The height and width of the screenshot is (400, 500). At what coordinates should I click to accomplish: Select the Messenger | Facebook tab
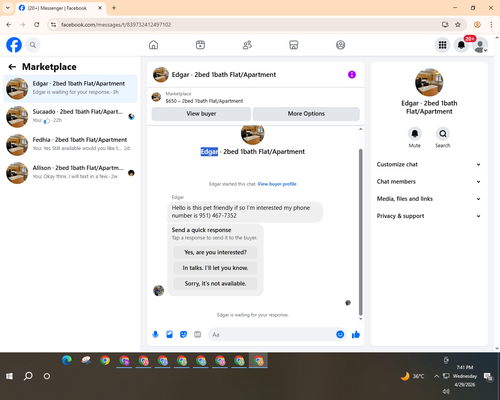pyautogui.click(x=60, y=8)
